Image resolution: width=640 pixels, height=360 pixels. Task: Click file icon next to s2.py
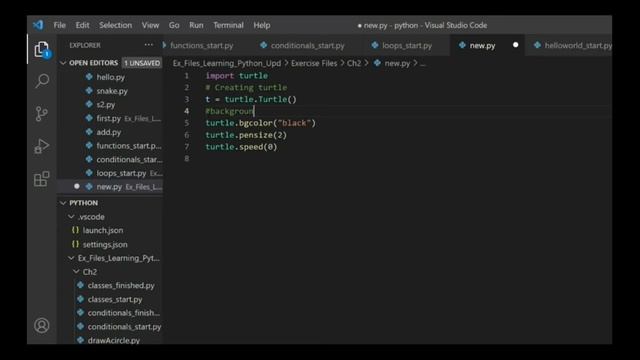pos(89,104)
